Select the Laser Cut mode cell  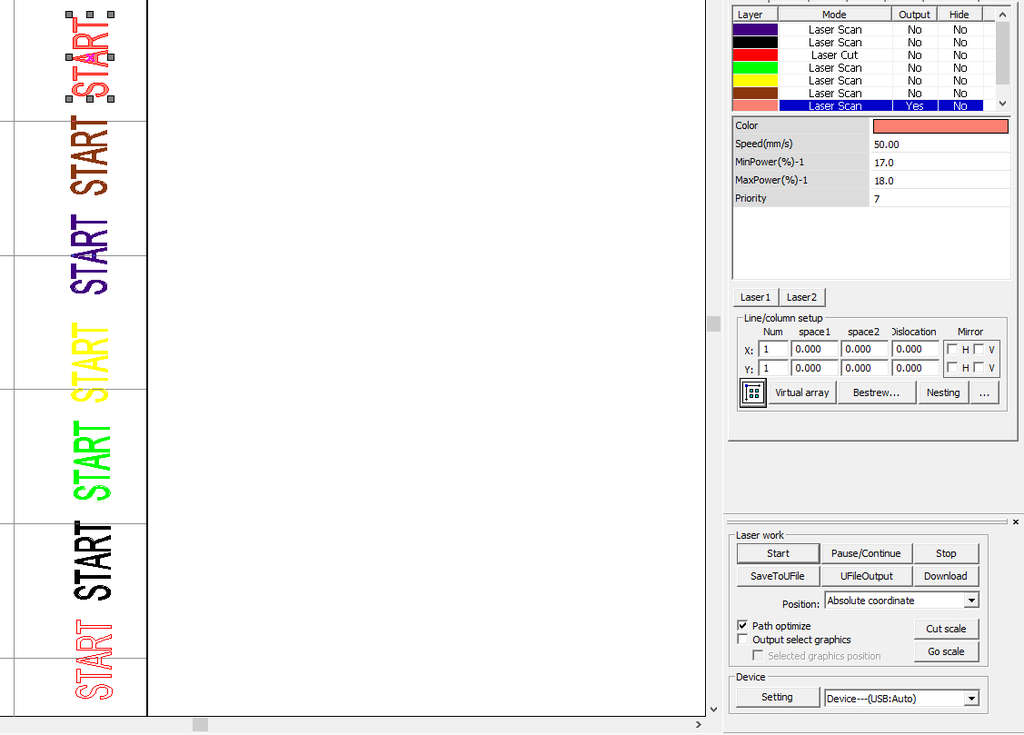click(835, 55)
